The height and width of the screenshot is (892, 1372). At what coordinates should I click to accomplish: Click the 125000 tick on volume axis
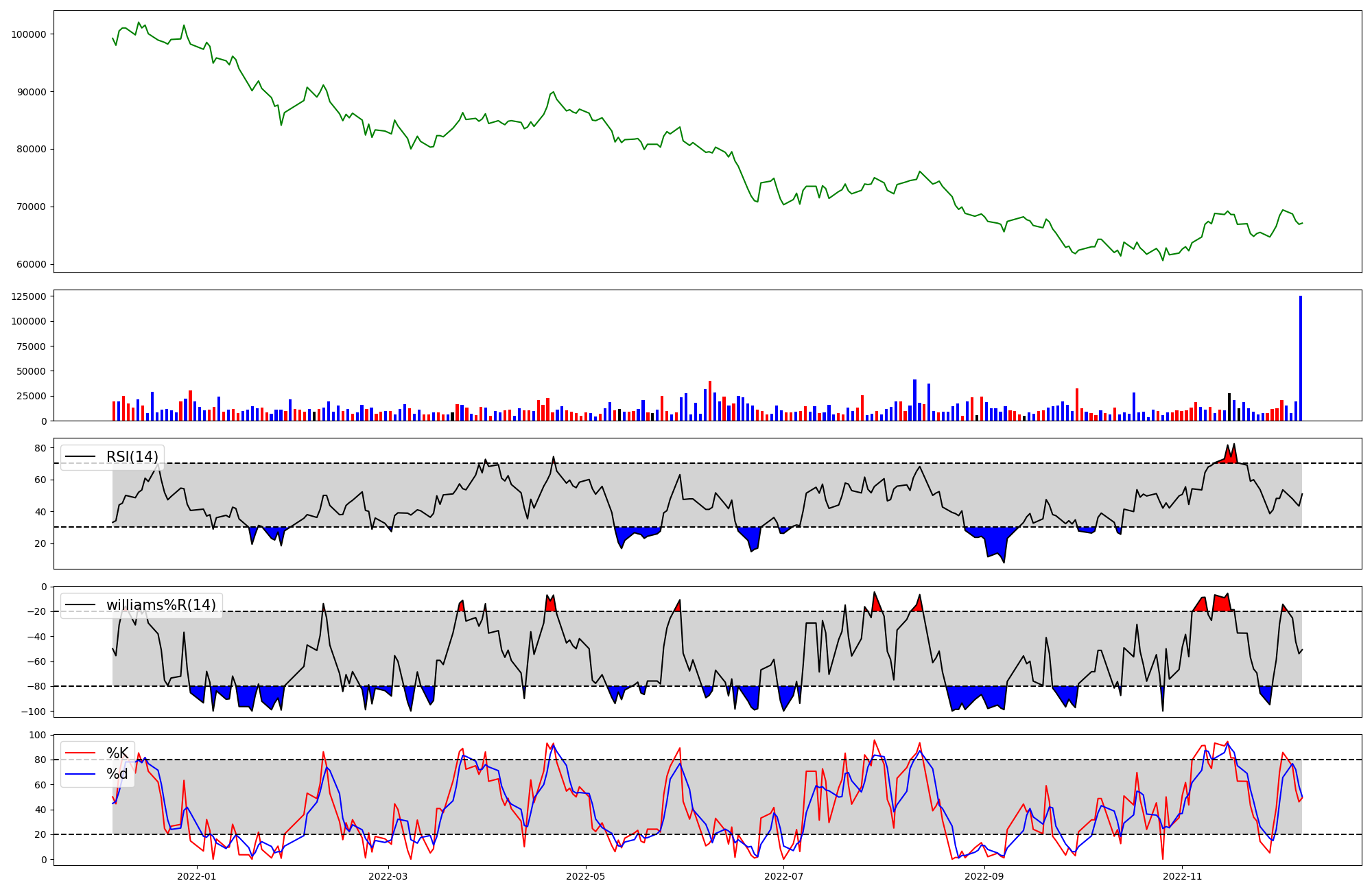[x=29, y=296]
